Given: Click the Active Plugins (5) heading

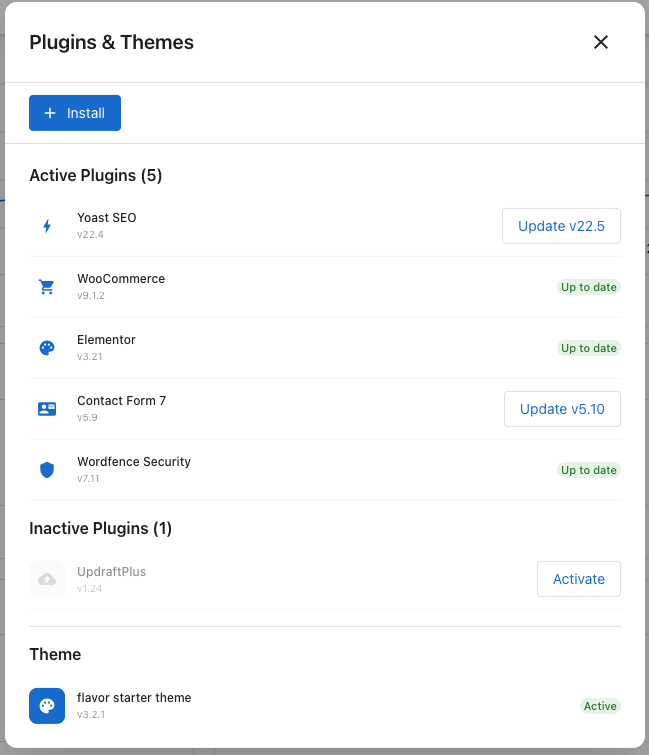Looking at the screenshot, I should coord(95,175).
